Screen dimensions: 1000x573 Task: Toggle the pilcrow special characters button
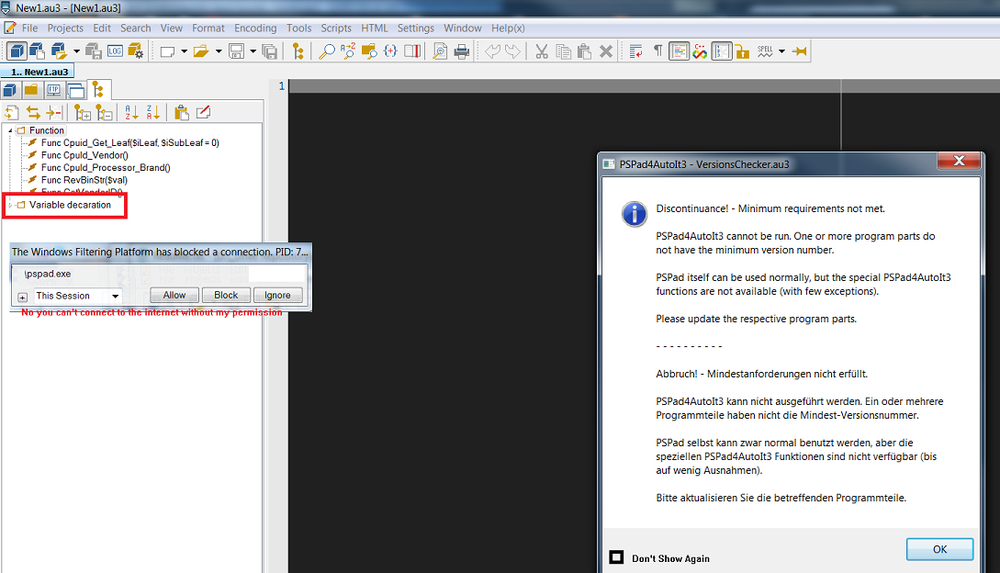pyautogui.click(x=658, y=52)
